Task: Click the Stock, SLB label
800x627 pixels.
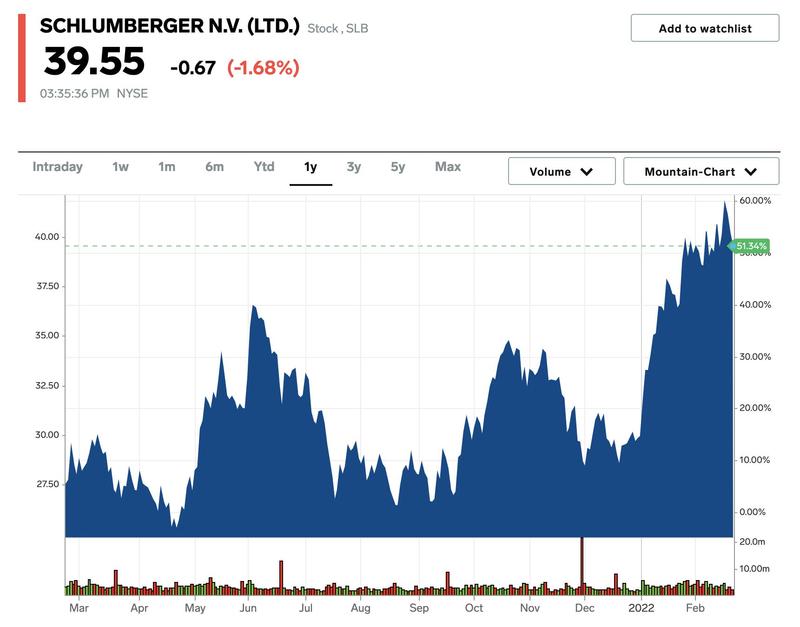Action: click(337, 29)
